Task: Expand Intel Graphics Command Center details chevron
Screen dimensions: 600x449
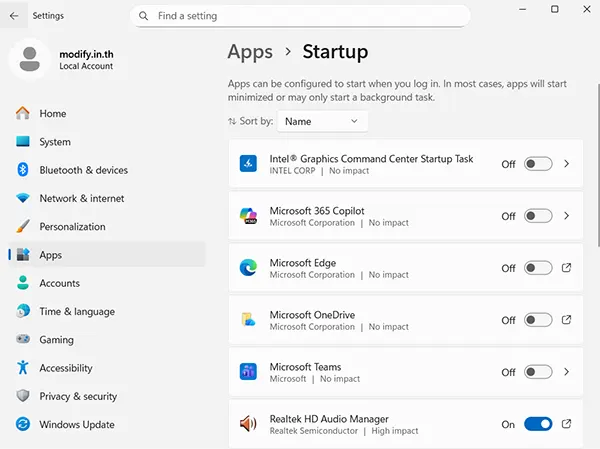Action: 566,164
